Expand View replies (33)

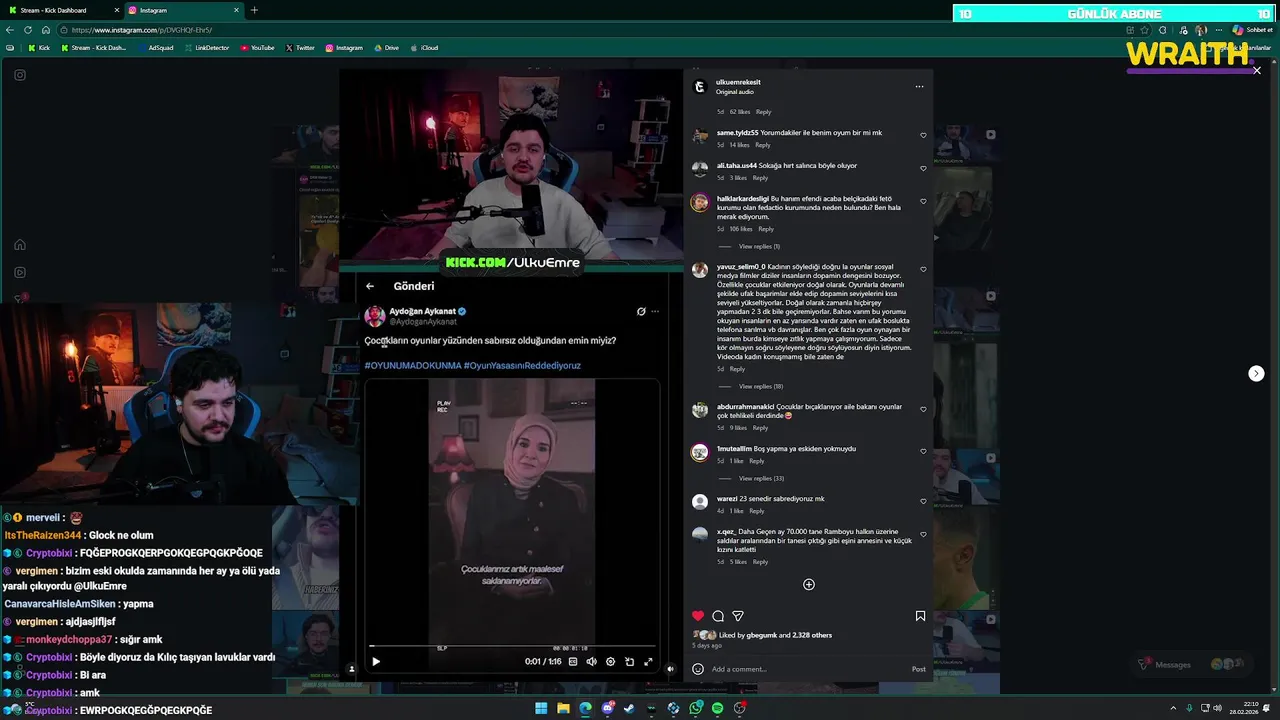click(761, 478)
